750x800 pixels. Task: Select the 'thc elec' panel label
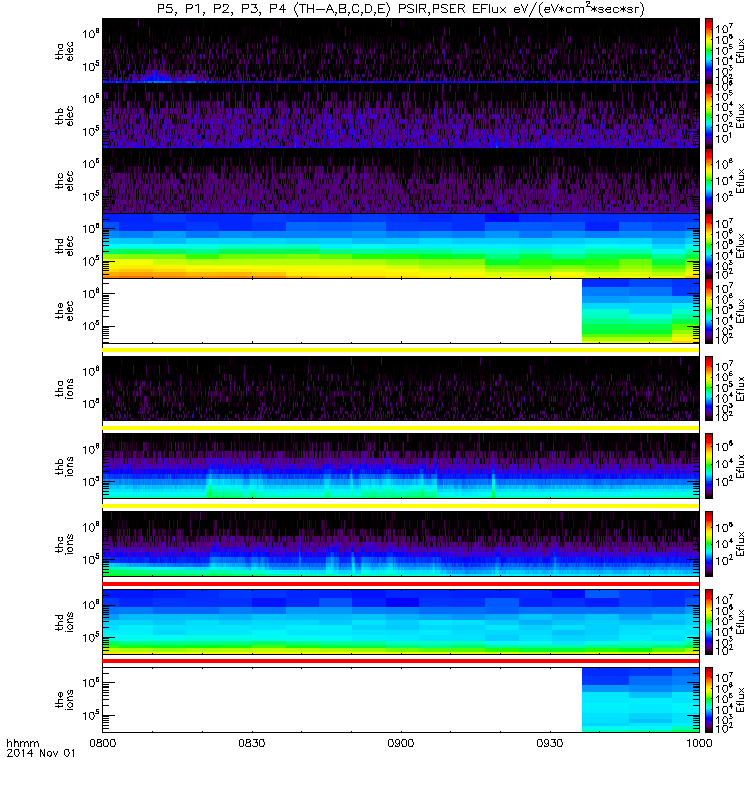pos(64,181)
